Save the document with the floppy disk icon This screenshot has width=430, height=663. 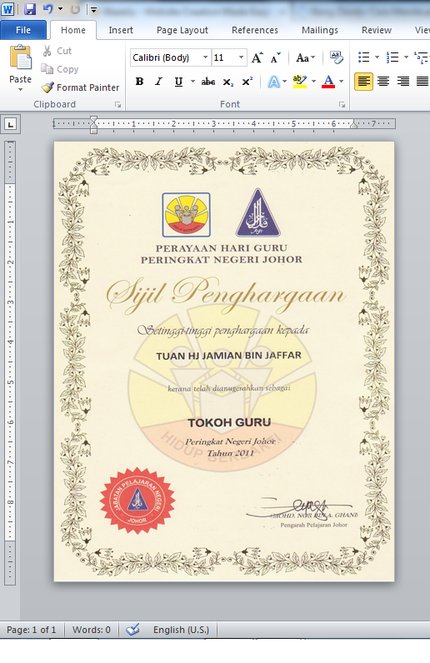click(x=30, y=9)
